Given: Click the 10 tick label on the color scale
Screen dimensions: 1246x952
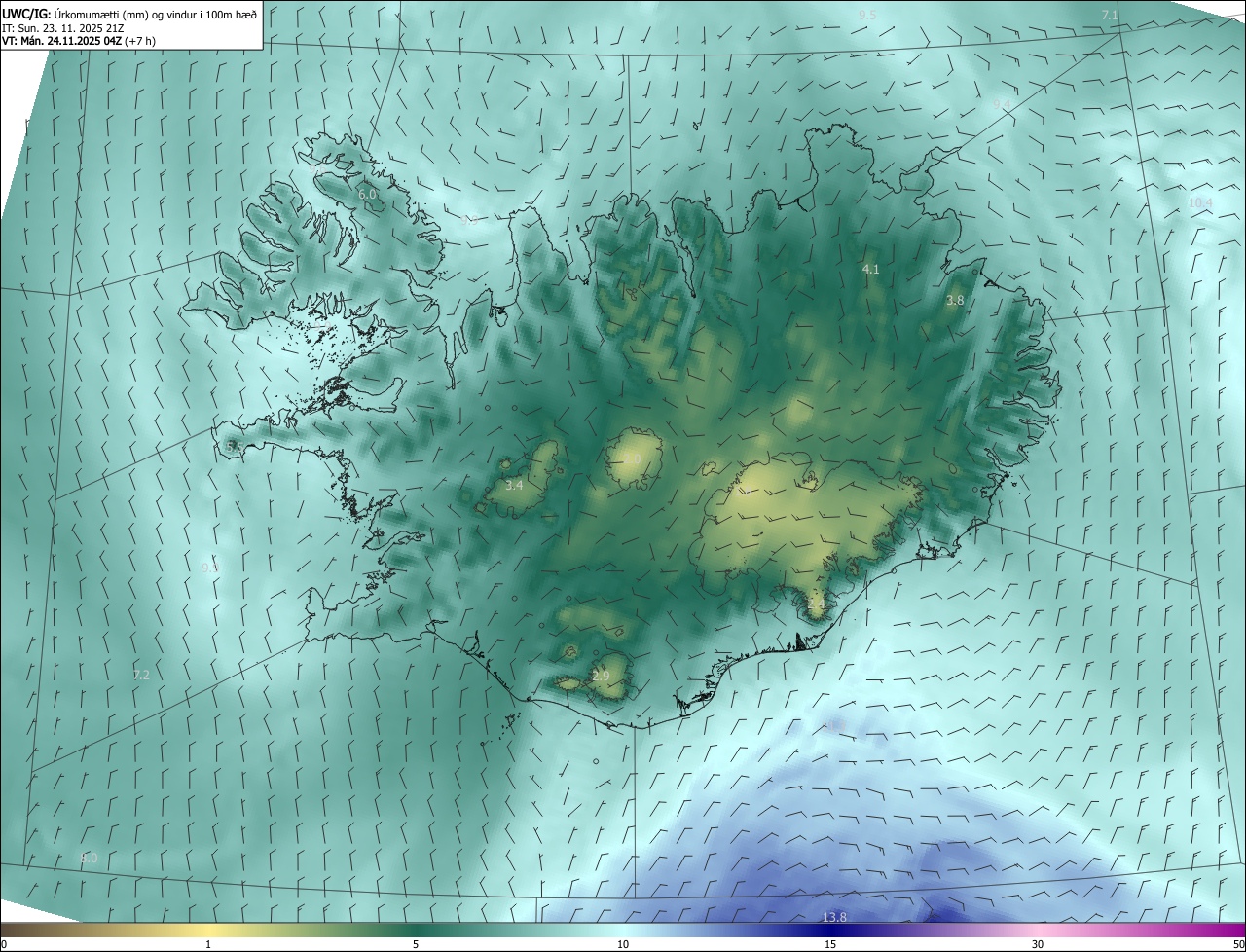Looking at the screenshot, I should [x=623, y=945].
